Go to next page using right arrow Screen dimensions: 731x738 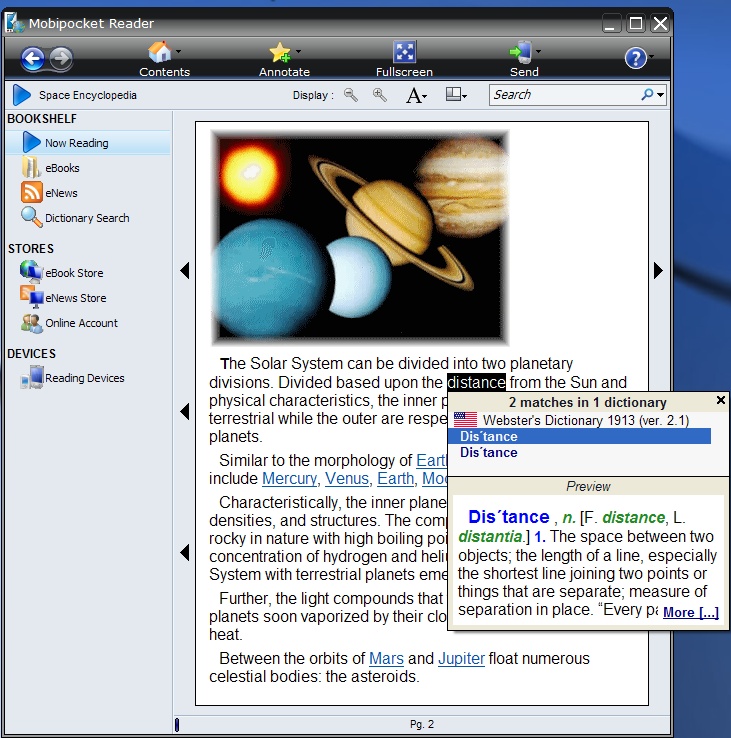pyautogui.click(x=659, y=271)
